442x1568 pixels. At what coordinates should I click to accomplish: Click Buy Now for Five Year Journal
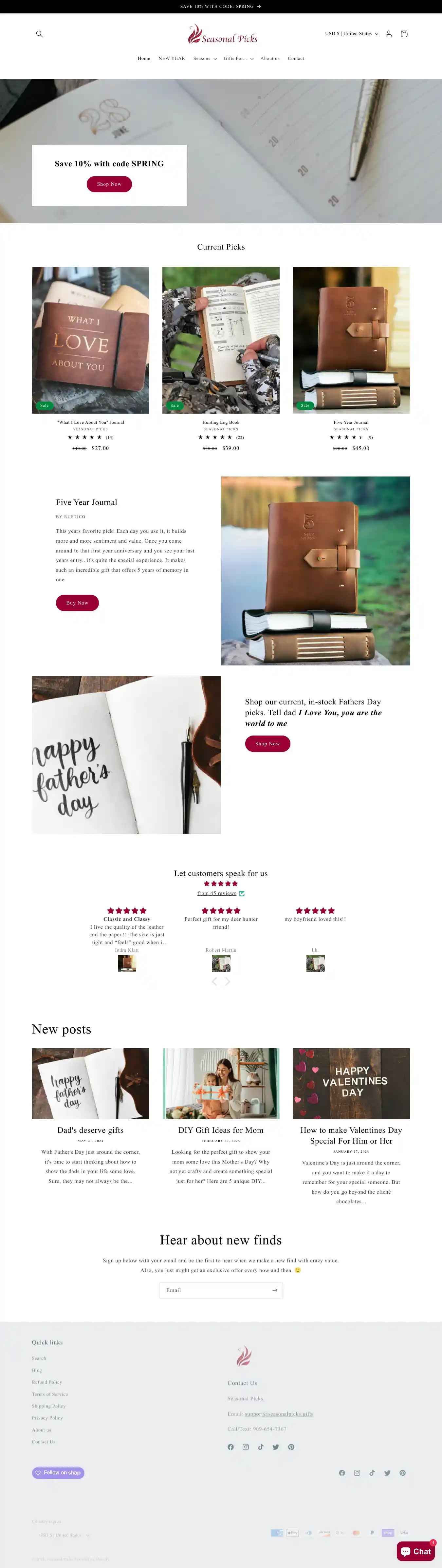(77, 603)
